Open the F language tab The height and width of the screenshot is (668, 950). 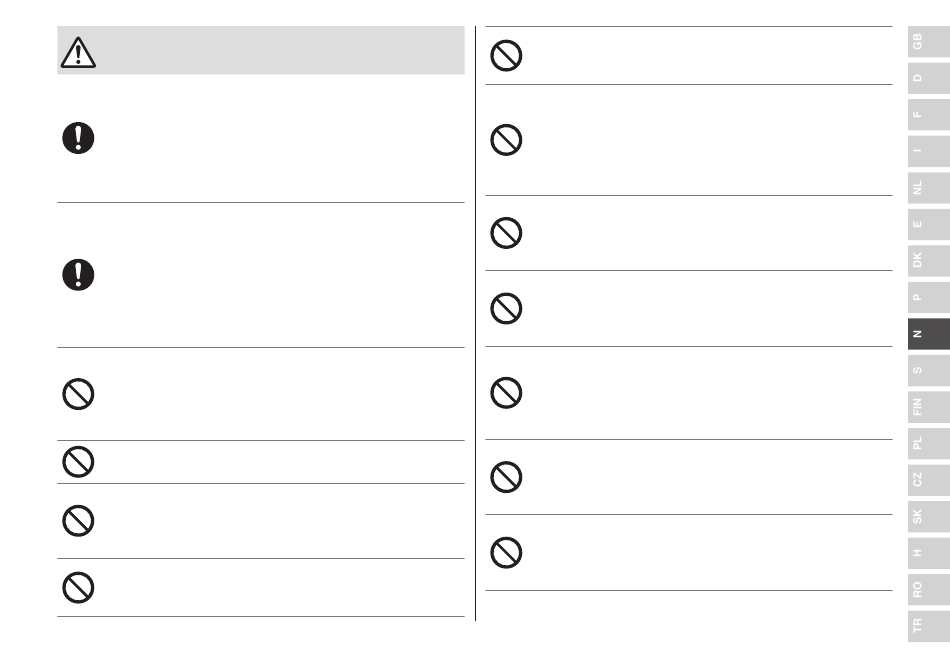928,115
